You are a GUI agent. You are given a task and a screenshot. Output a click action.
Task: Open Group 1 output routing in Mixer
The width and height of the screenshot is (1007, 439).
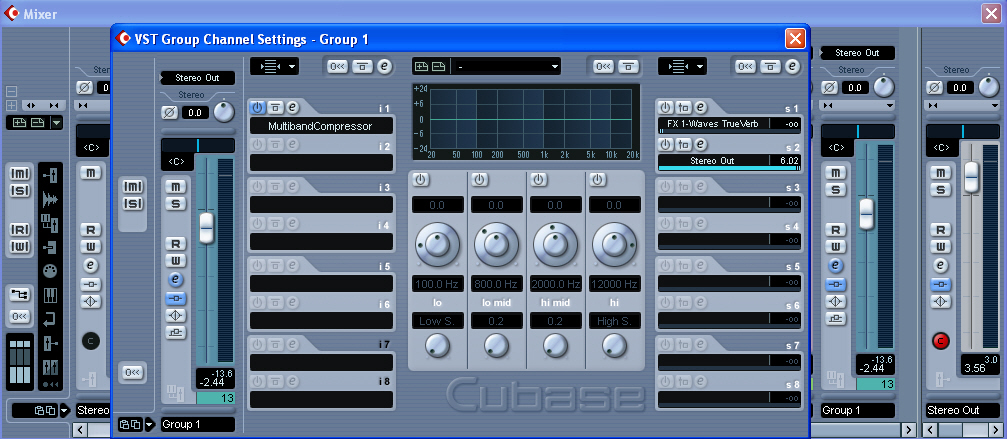857,53
